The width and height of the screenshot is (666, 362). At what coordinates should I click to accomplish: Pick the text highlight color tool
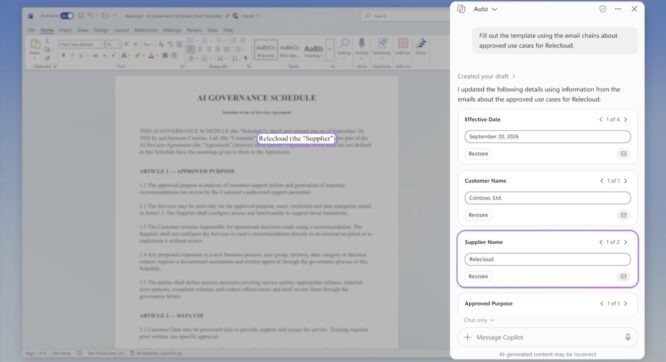(x=137, y=56)
